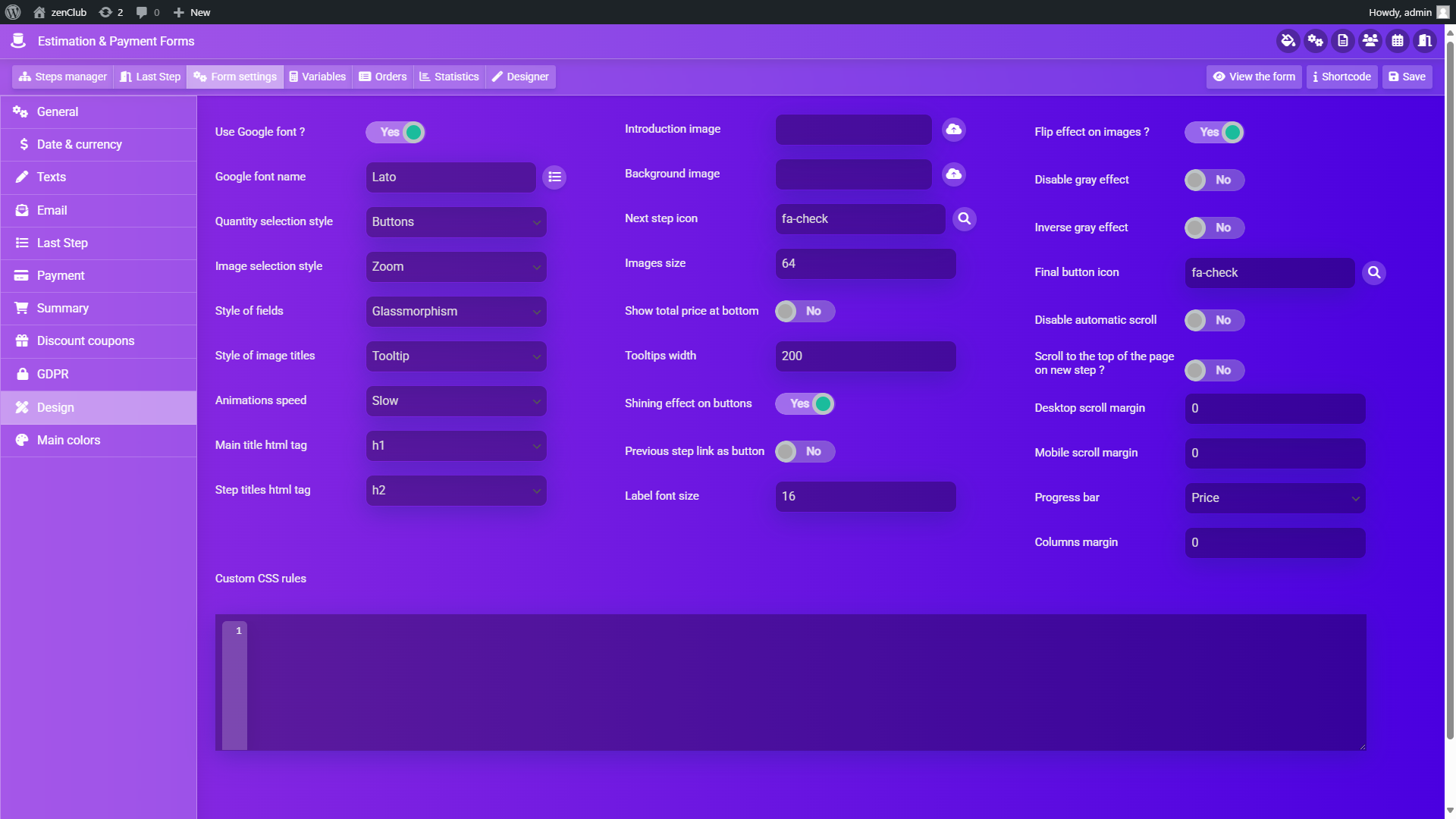
Task: Search icons for Final button icon
Action: coord(1373,273)
